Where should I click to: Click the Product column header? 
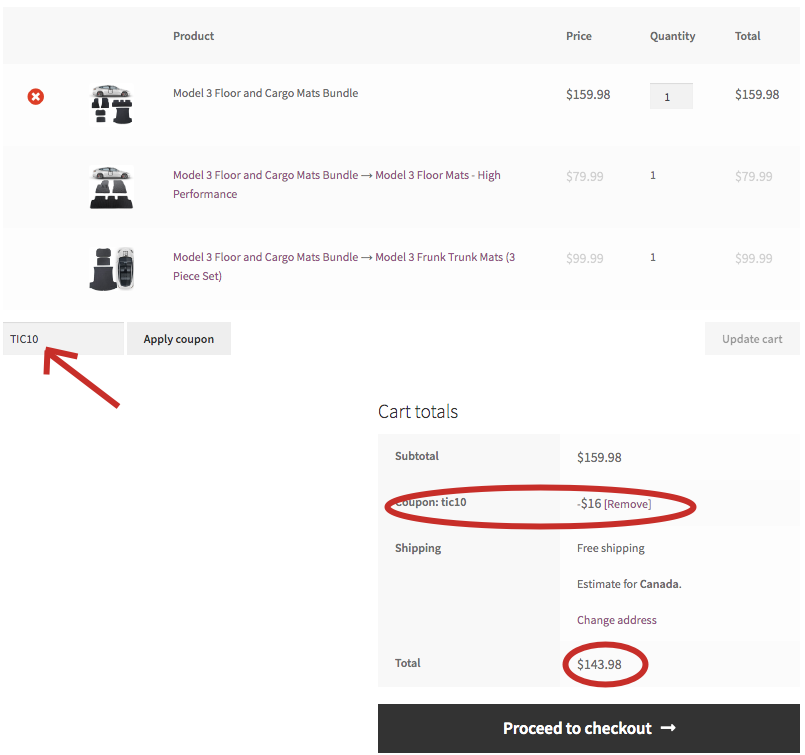[193, 36]
